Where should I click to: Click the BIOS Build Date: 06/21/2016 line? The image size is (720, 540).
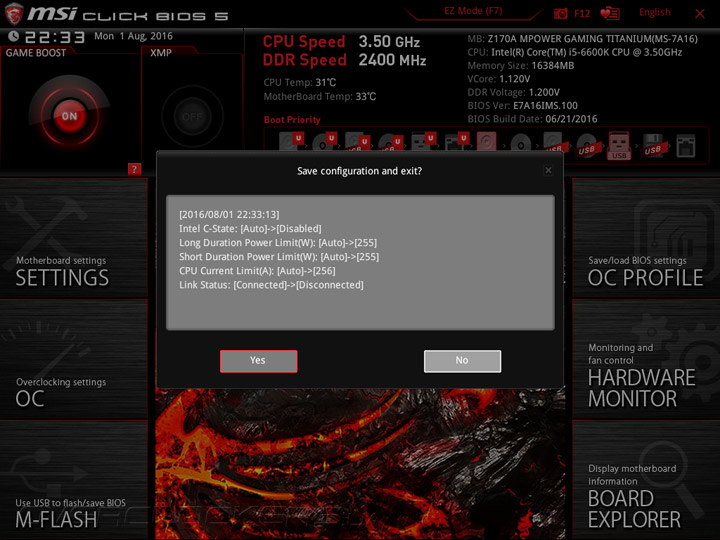coord(532,119)
